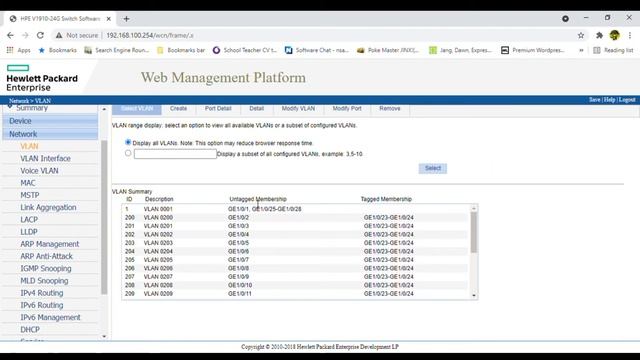This screenshot has width=640, height=360.
Task: Click the VLAN subset range input field
Action: [x=175, y=154]
